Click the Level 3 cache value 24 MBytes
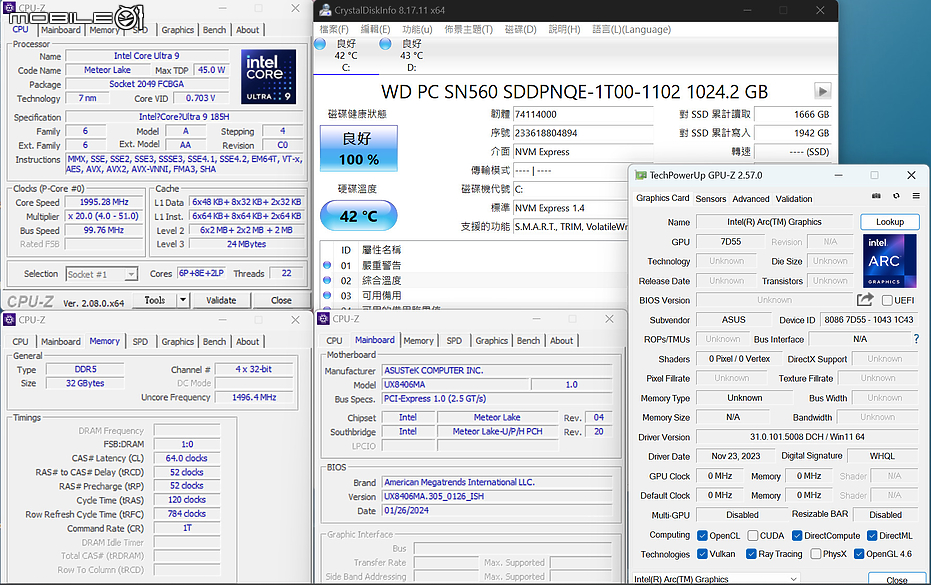 pyautogui.click(x=246, y=244)
